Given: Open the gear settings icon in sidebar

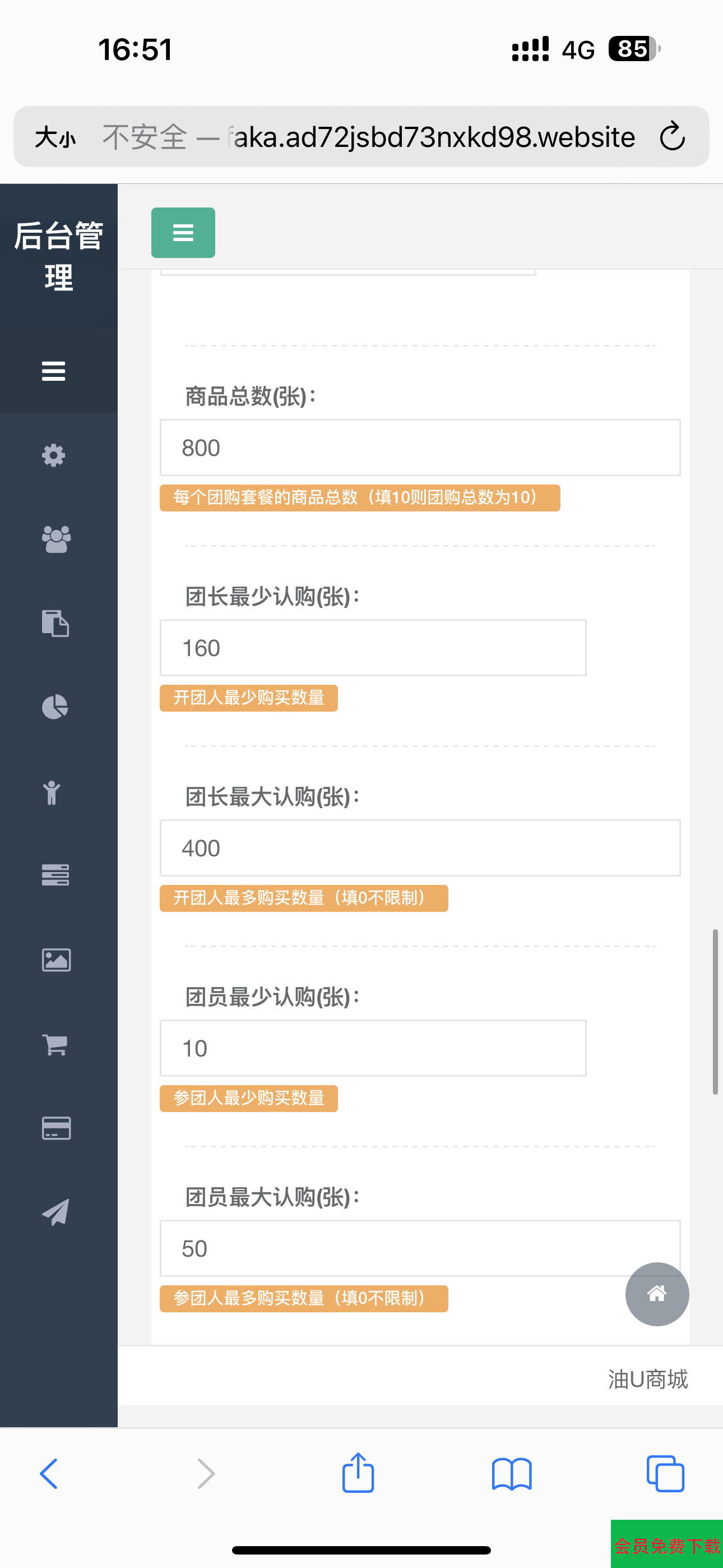Looking at the screenshot, I should click(54, 455).
